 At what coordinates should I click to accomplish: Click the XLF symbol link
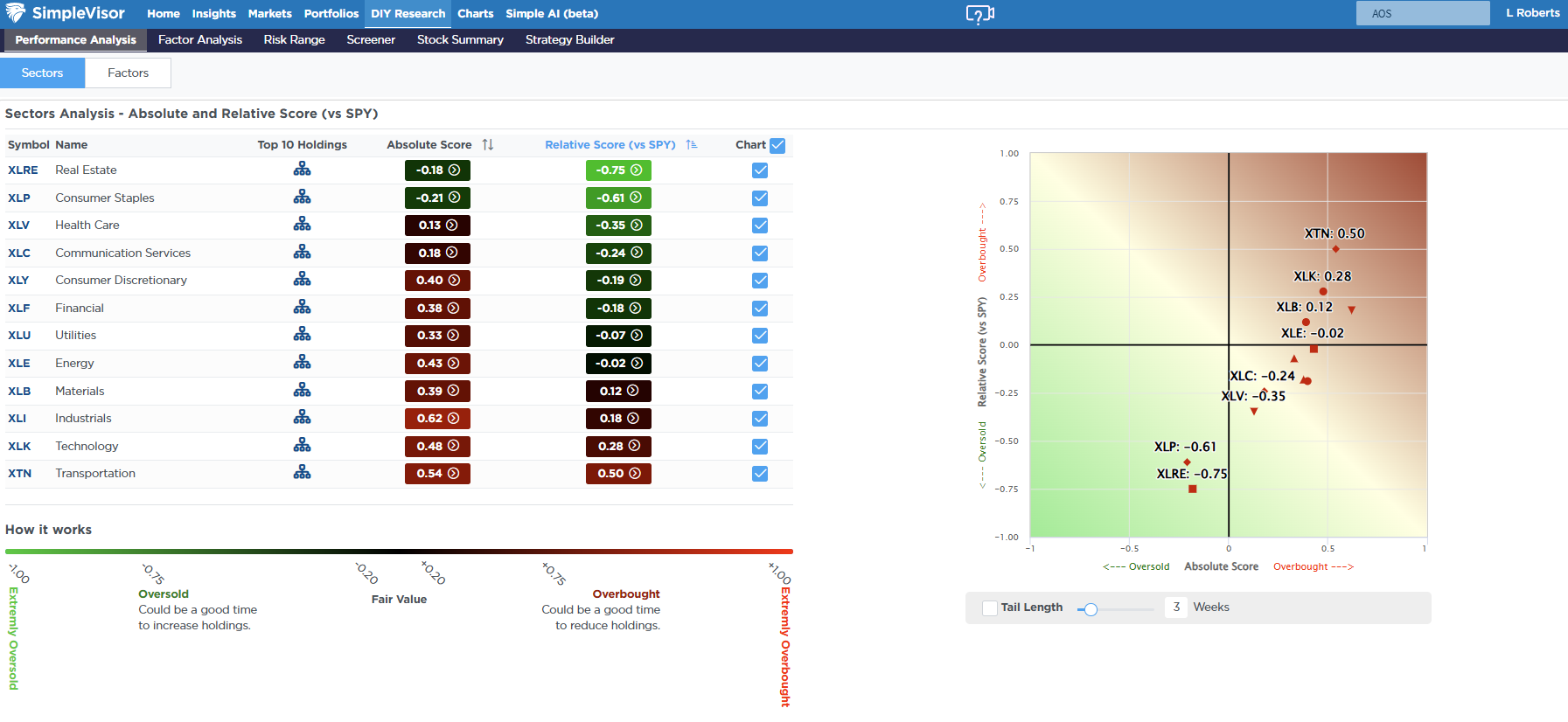point(19,308)
